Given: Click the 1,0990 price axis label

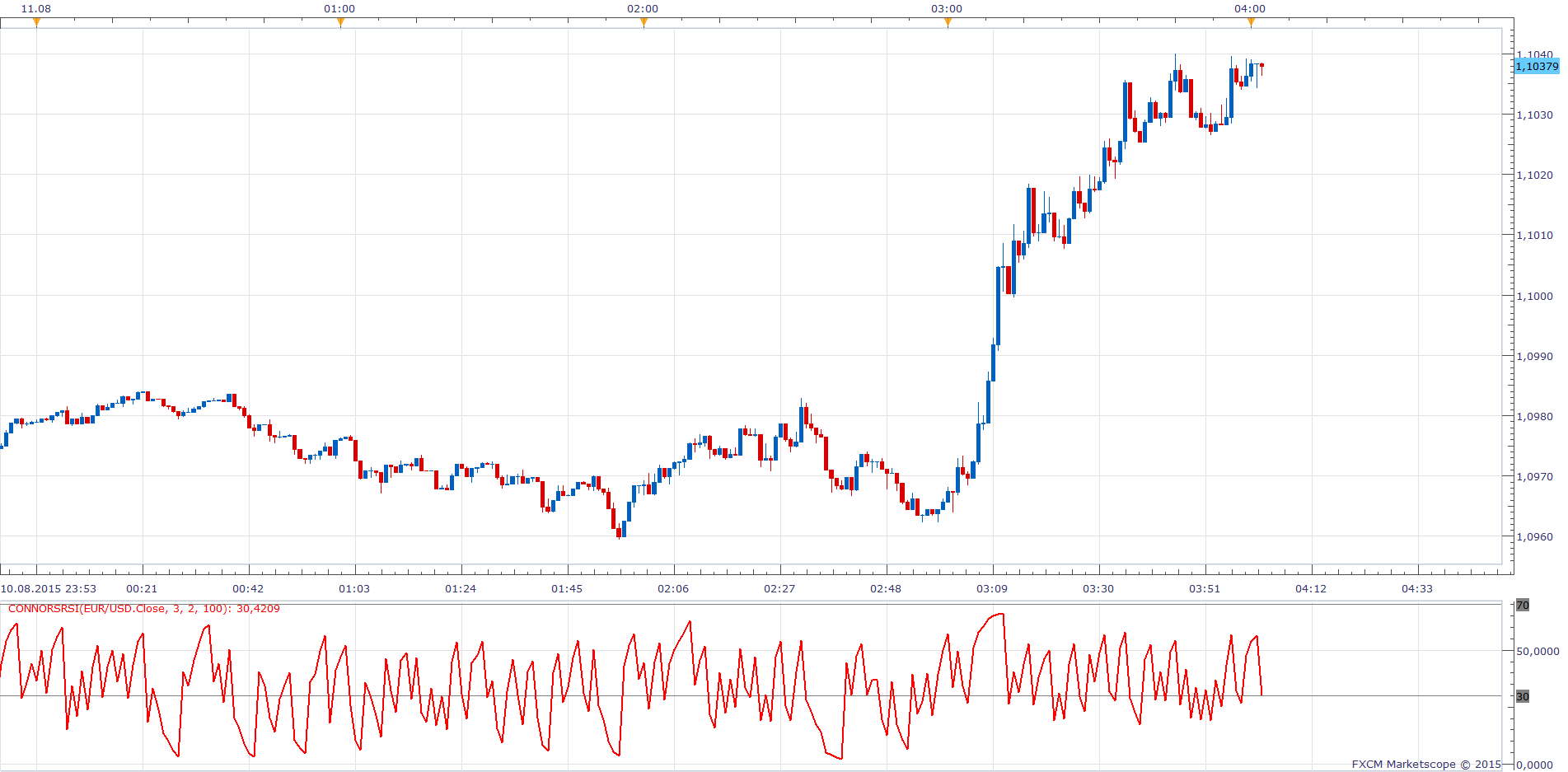Looking at the screenshot, I should [x=1534, y=356].
